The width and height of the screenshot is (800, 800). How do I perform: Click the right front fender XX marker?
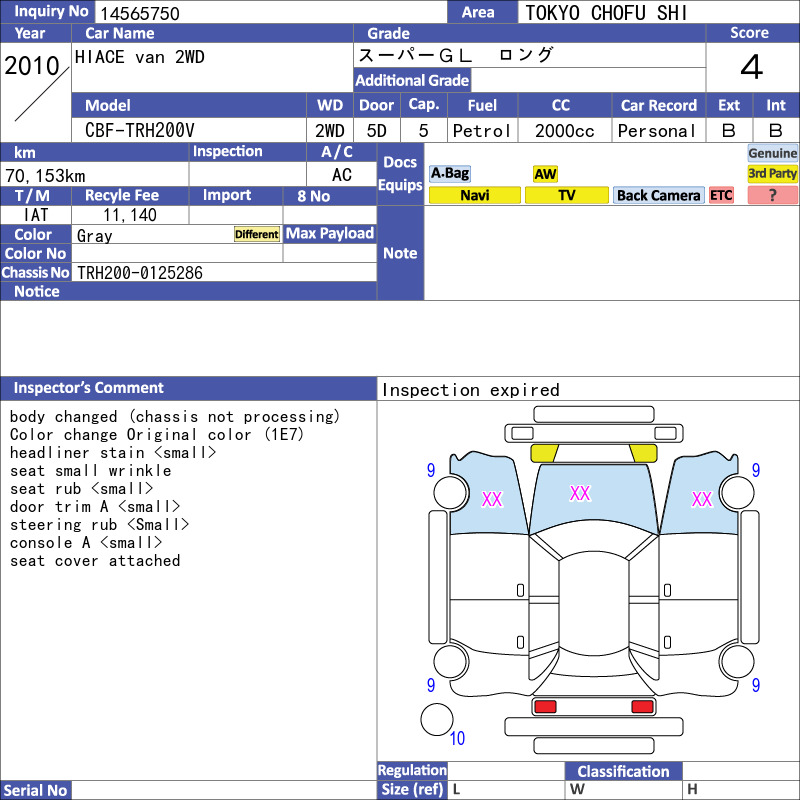pyautogui.click(x=701, y=499)
